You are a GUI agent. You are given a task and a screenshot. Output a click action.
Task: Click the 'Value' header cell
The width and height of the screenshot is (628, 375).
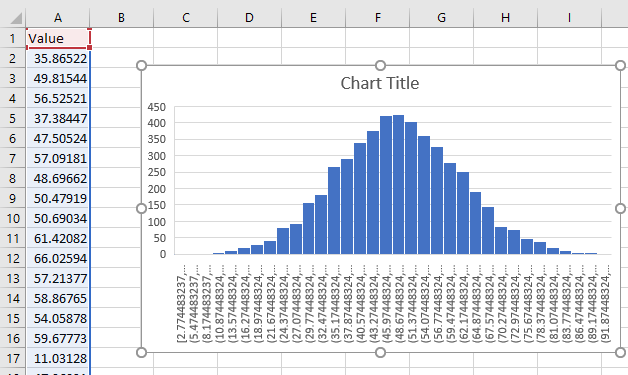coord(58,38)
